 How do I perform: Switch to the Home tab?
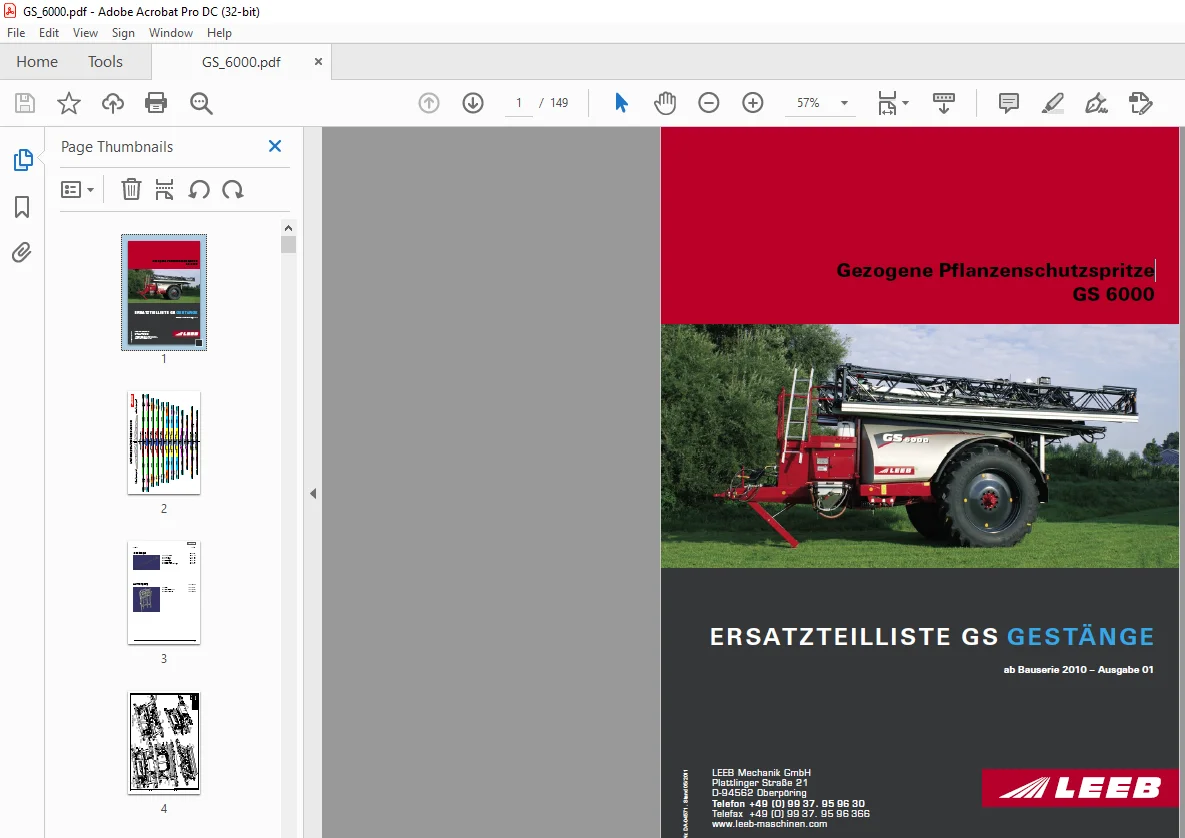pos(37,62)
